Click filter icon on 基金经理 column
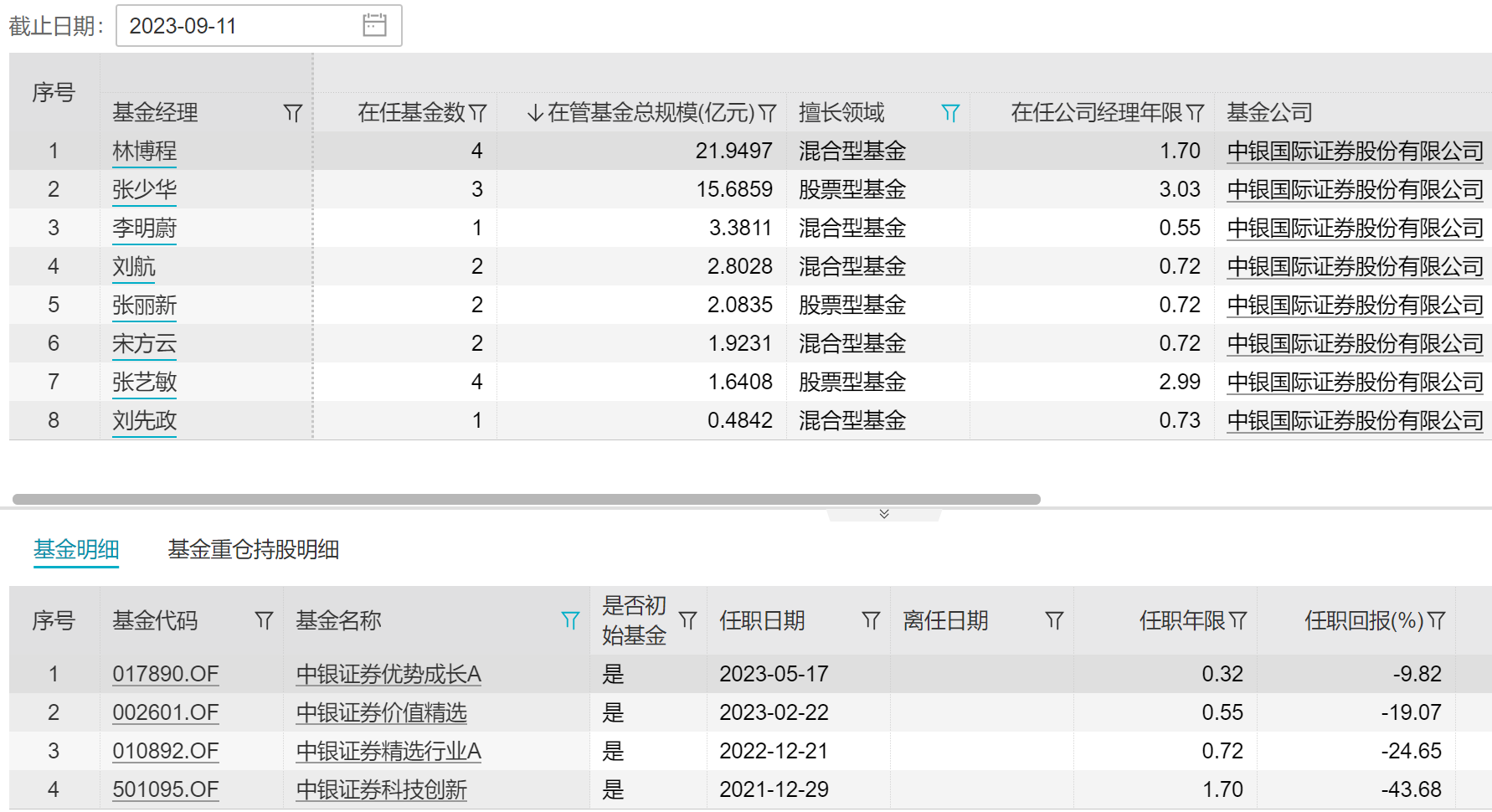The height and width of the screenshot is (812, 1492). point(292,113)
